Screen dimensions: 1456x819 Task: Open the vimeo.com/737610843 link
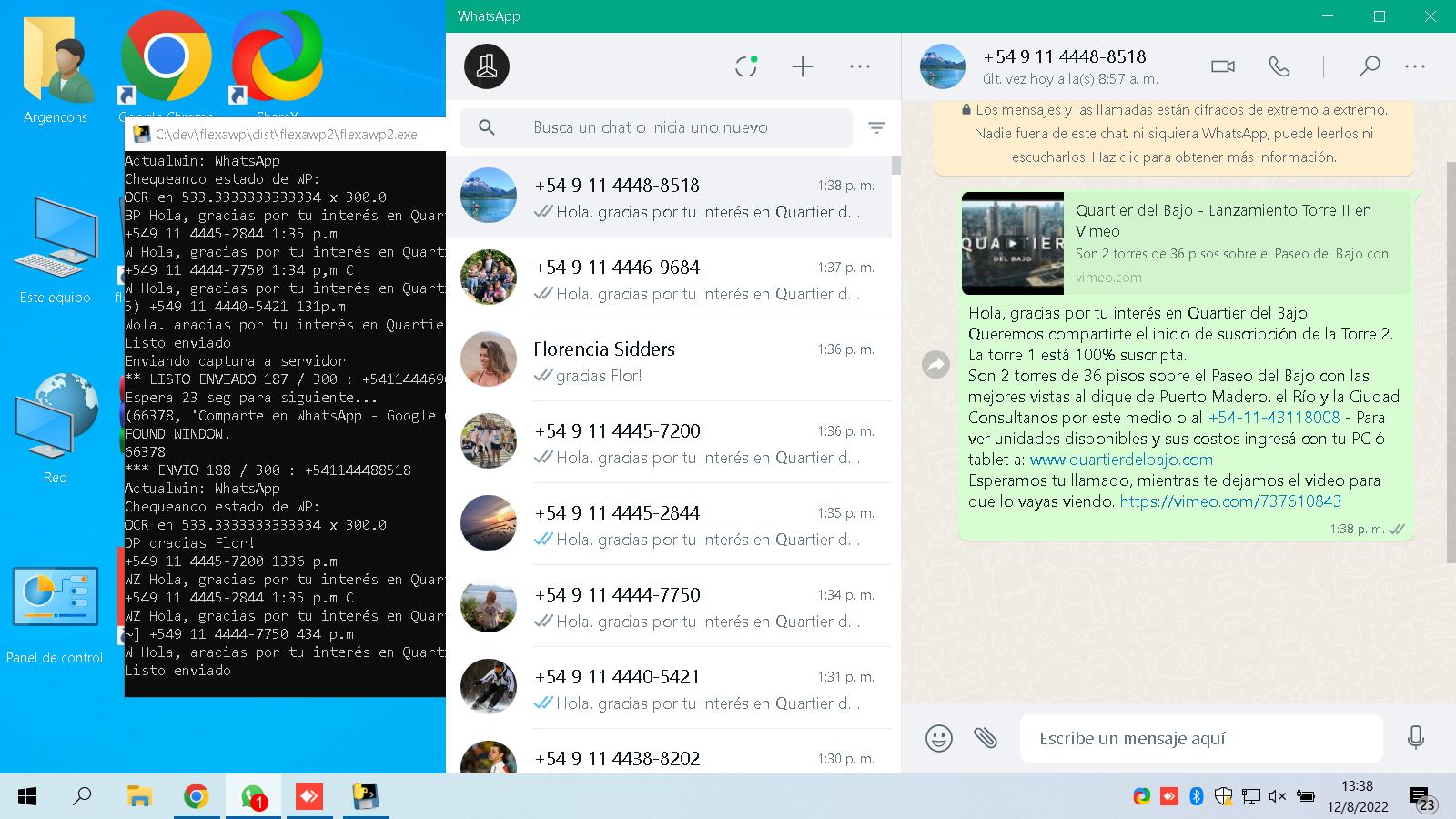(1230, 501)
